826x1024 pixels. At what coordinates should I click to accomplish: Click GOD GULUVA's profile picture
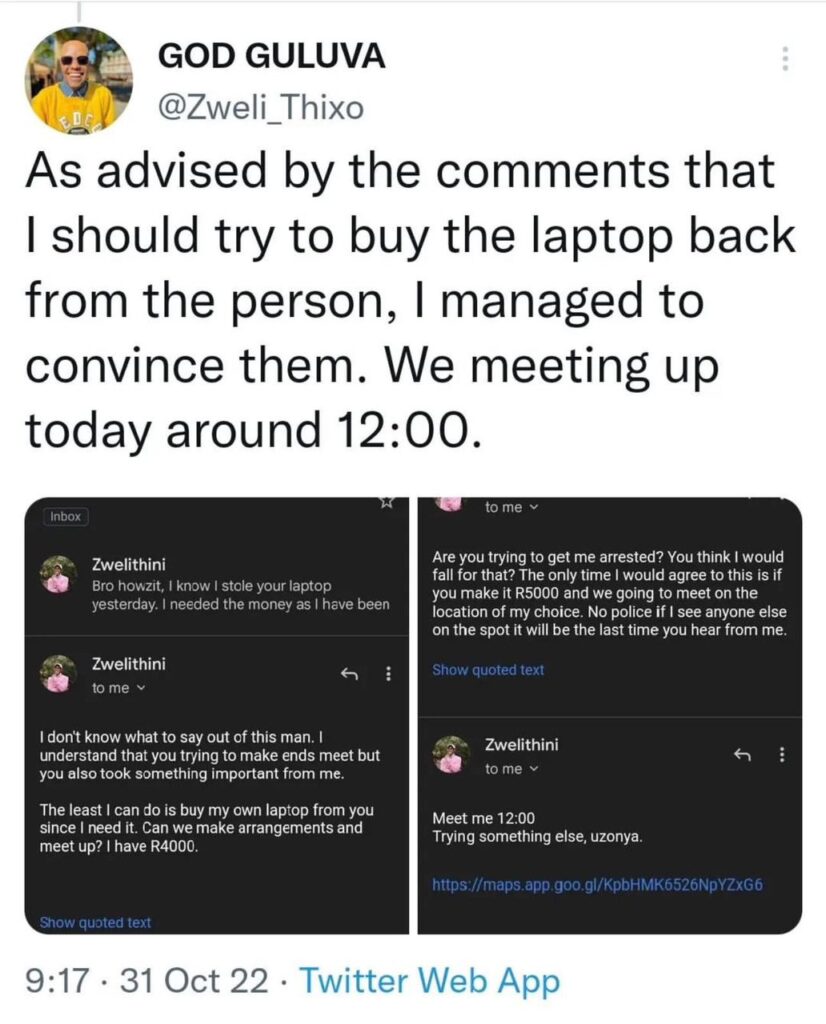(78, 80)
